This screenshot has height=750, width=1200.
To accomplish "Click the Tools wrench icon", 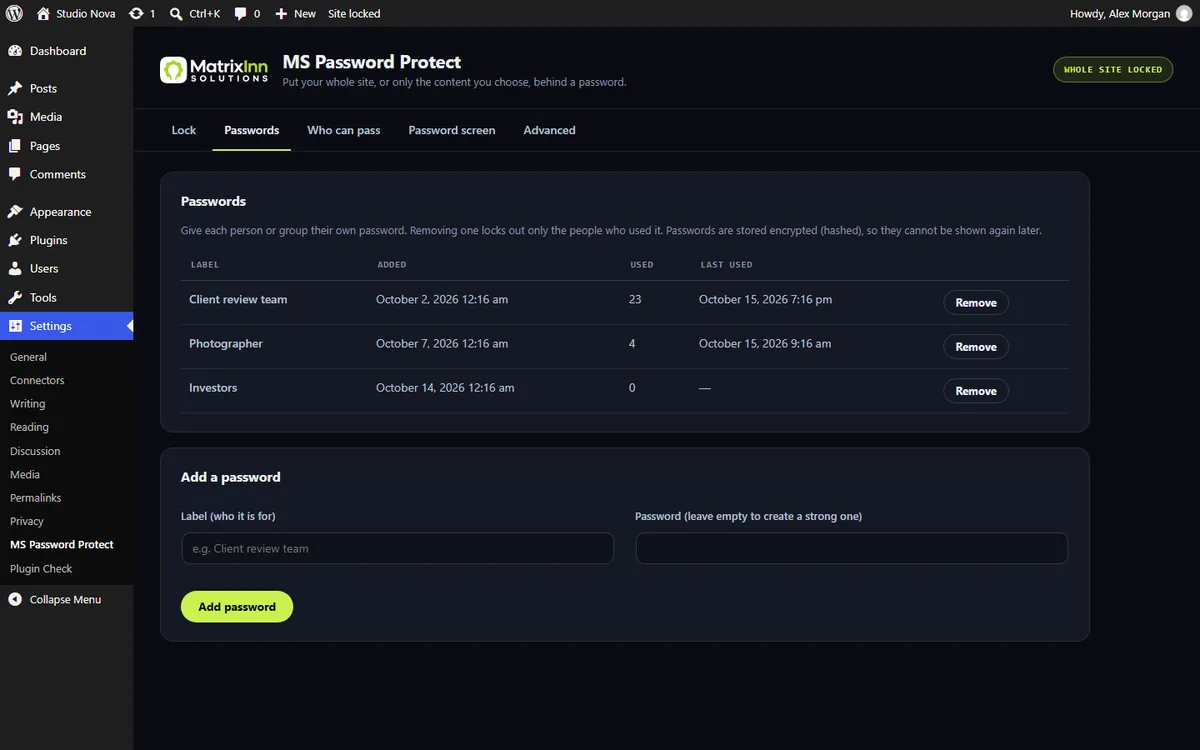I will tap(15, 298).
